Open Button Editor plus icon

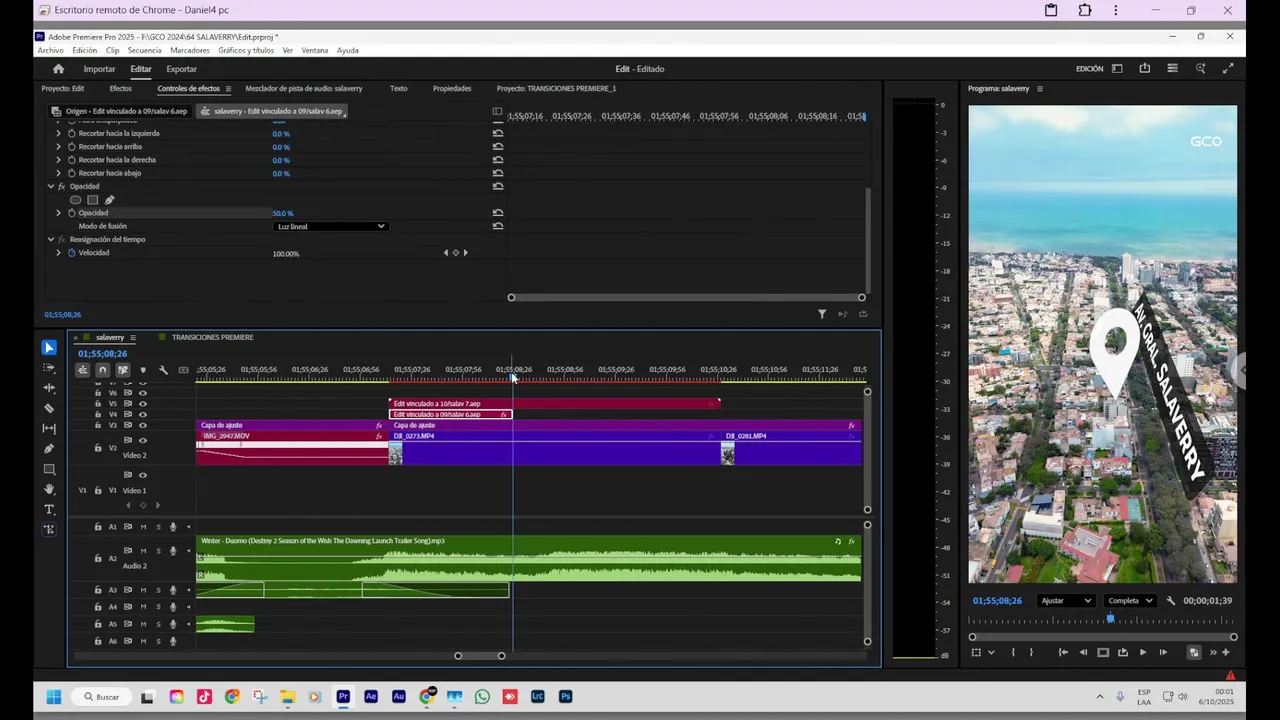tap(1225, 652)
